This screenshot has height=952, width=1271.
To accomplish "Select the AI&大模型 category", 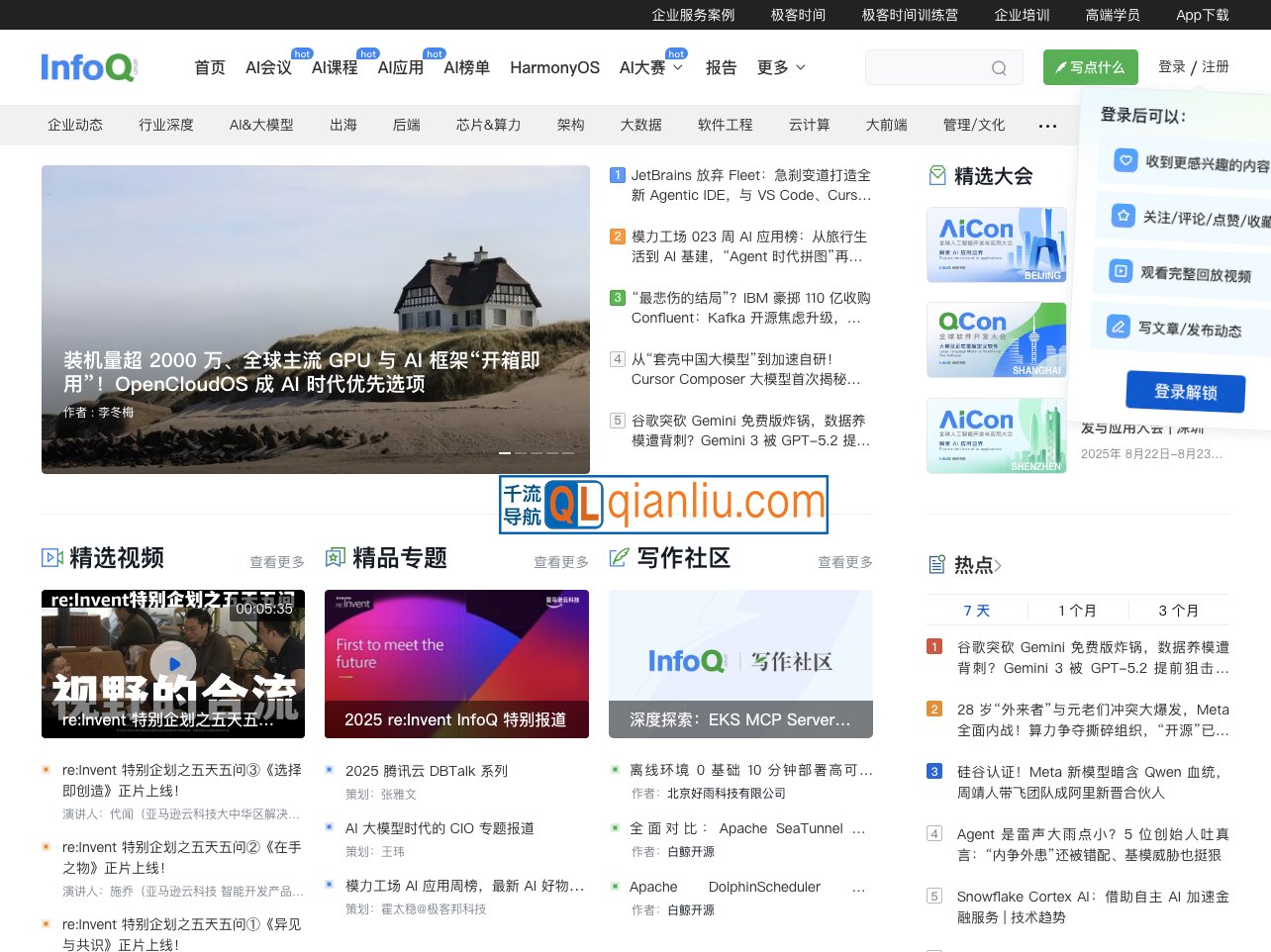I will tap(261, 125).
